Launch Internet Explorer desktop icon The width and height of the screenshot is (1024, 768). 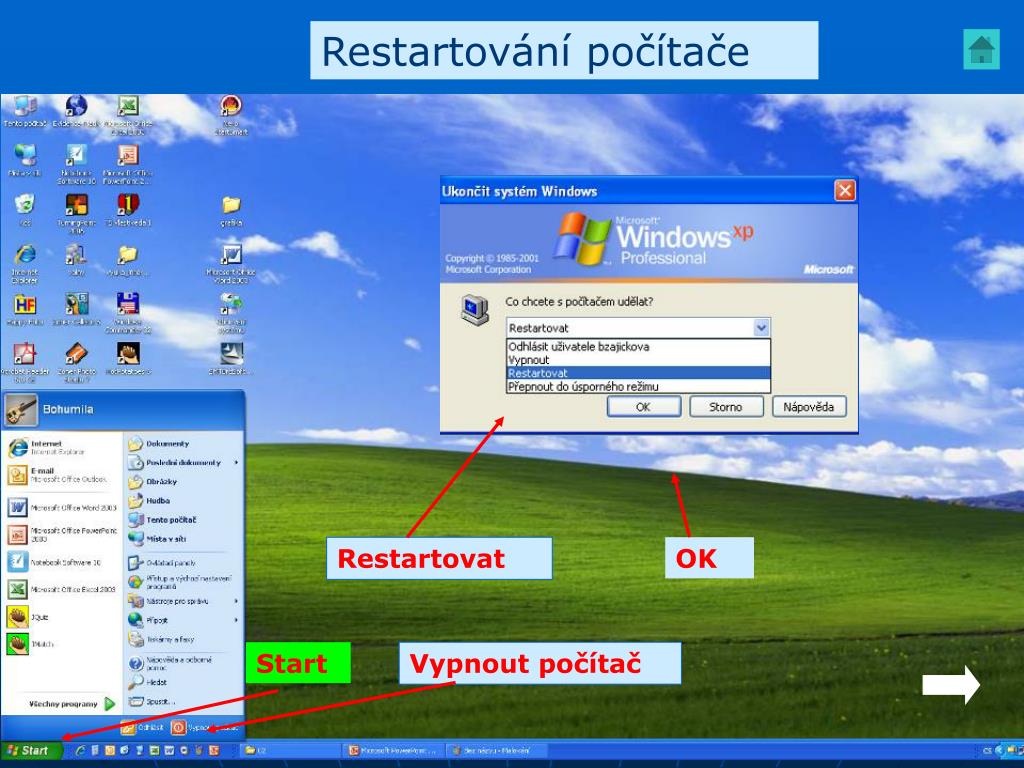(x=25, y=263)
